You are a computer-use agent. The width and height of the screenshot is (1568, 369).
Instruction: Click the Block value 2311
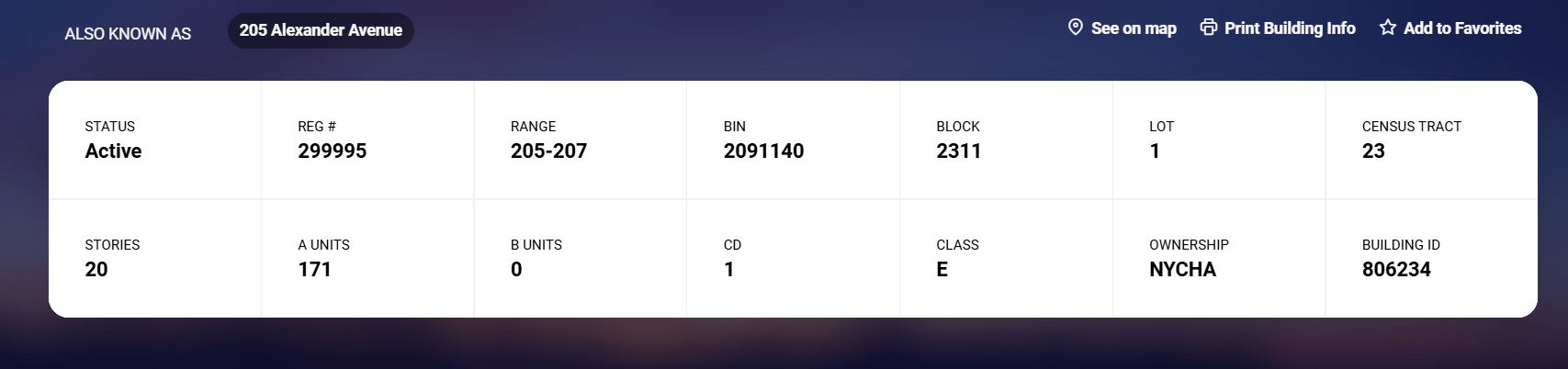click(958, 151)
